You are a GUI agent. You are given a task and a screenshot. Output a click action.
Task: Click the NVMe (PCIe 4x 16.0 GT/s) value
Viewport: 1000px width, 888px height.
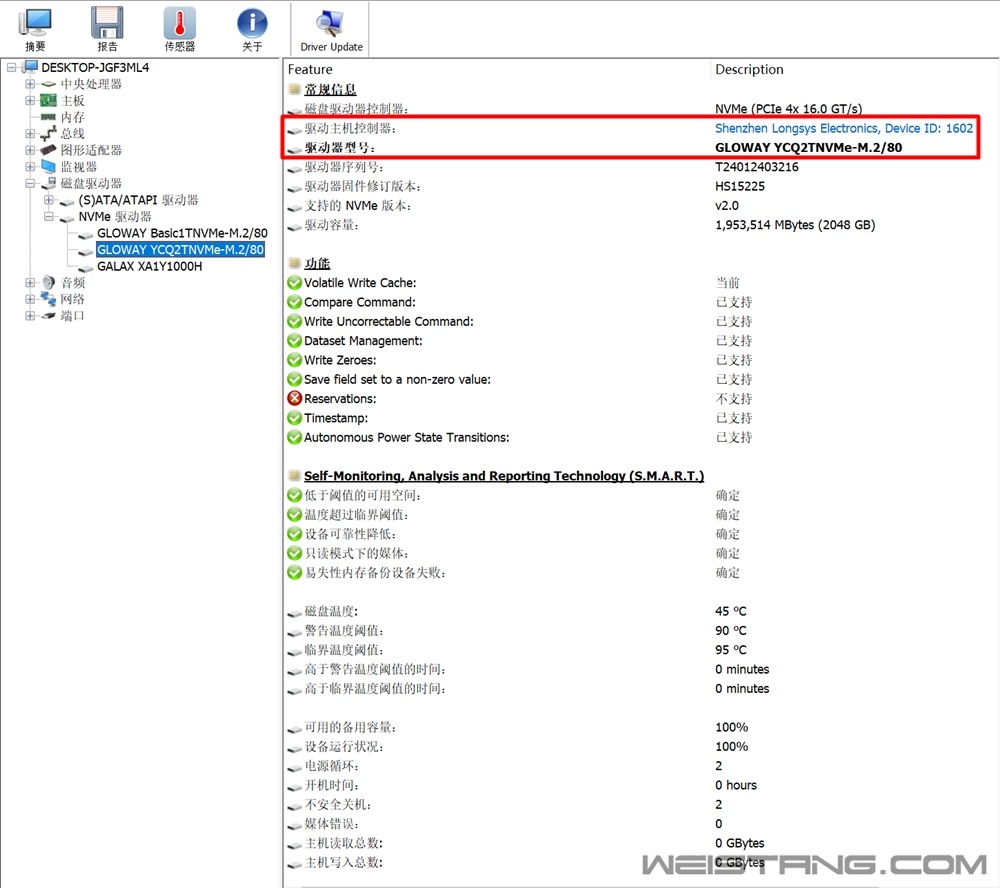pos(788,108)
